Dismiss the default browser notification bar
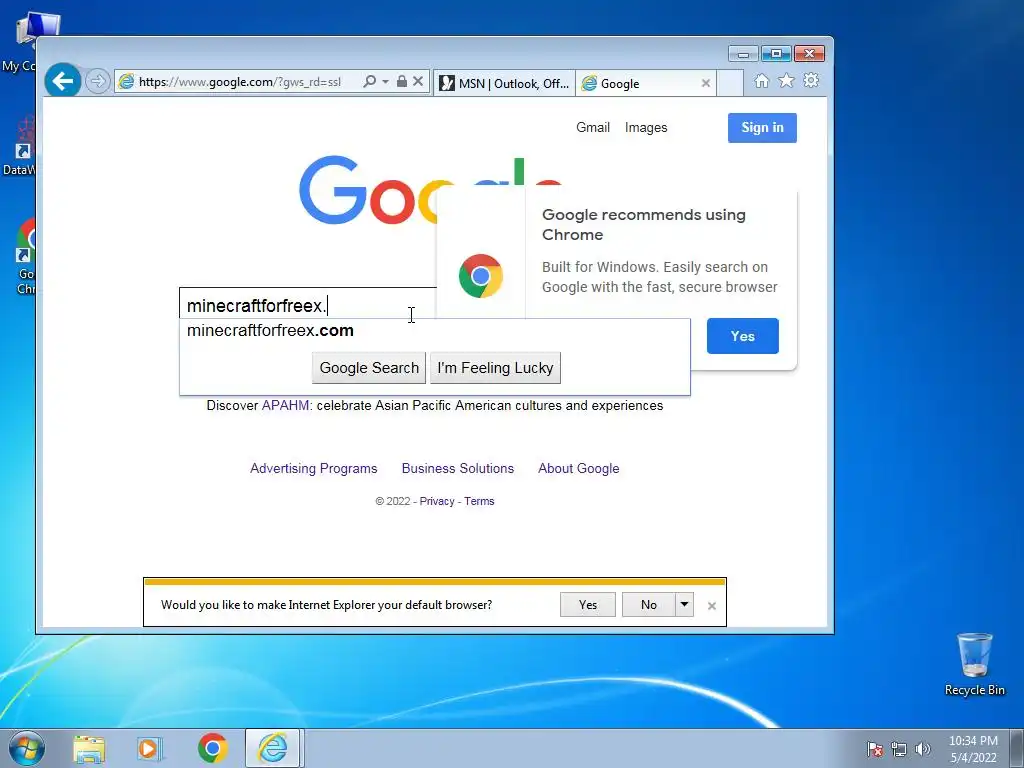Viewport: 1024px width, 768px height. point(712,606)
